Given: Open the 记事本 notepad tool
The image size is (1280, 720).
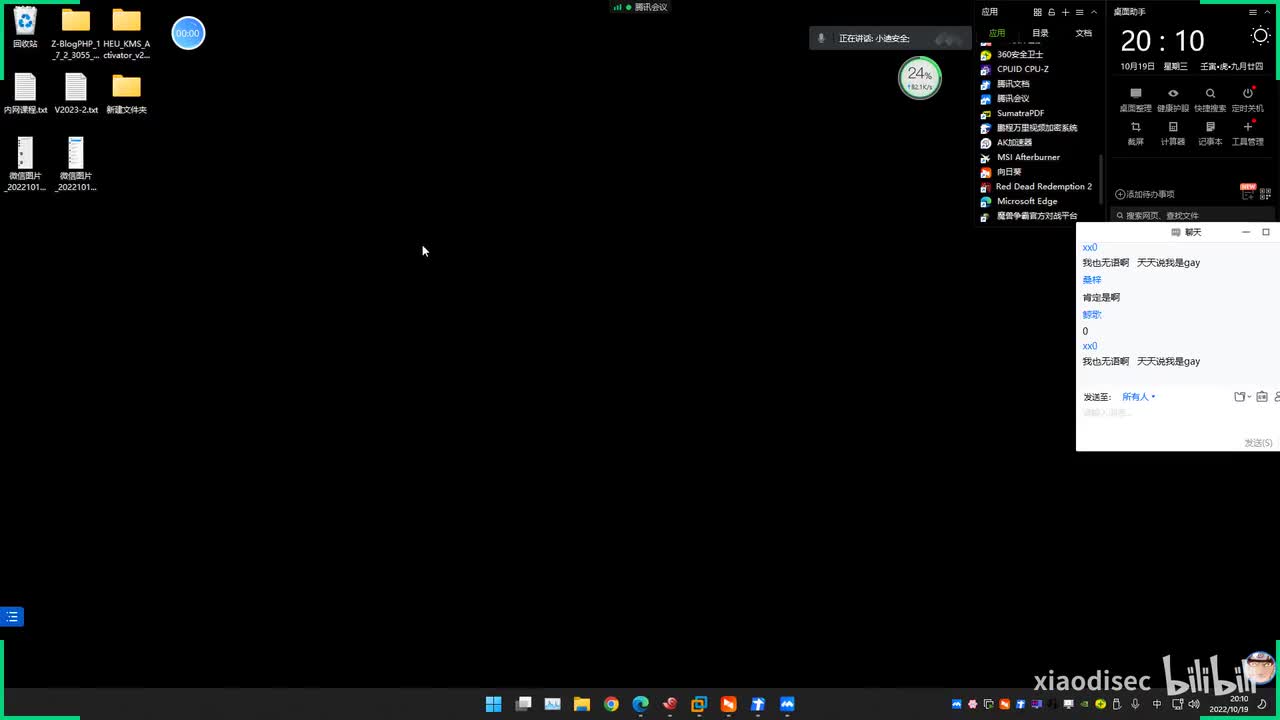Looking at the screenshot, I should pyautogui.click(x=1210, y=133).
